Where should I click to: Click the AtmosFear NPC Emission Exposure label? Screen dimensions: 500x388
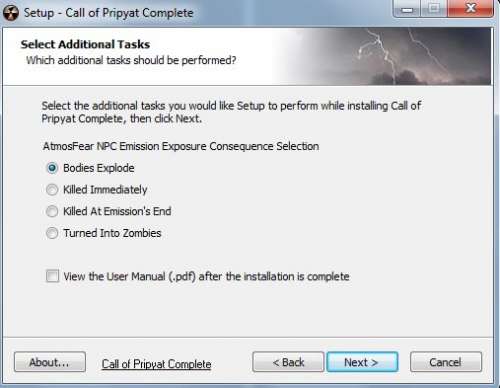click(181, 146)
